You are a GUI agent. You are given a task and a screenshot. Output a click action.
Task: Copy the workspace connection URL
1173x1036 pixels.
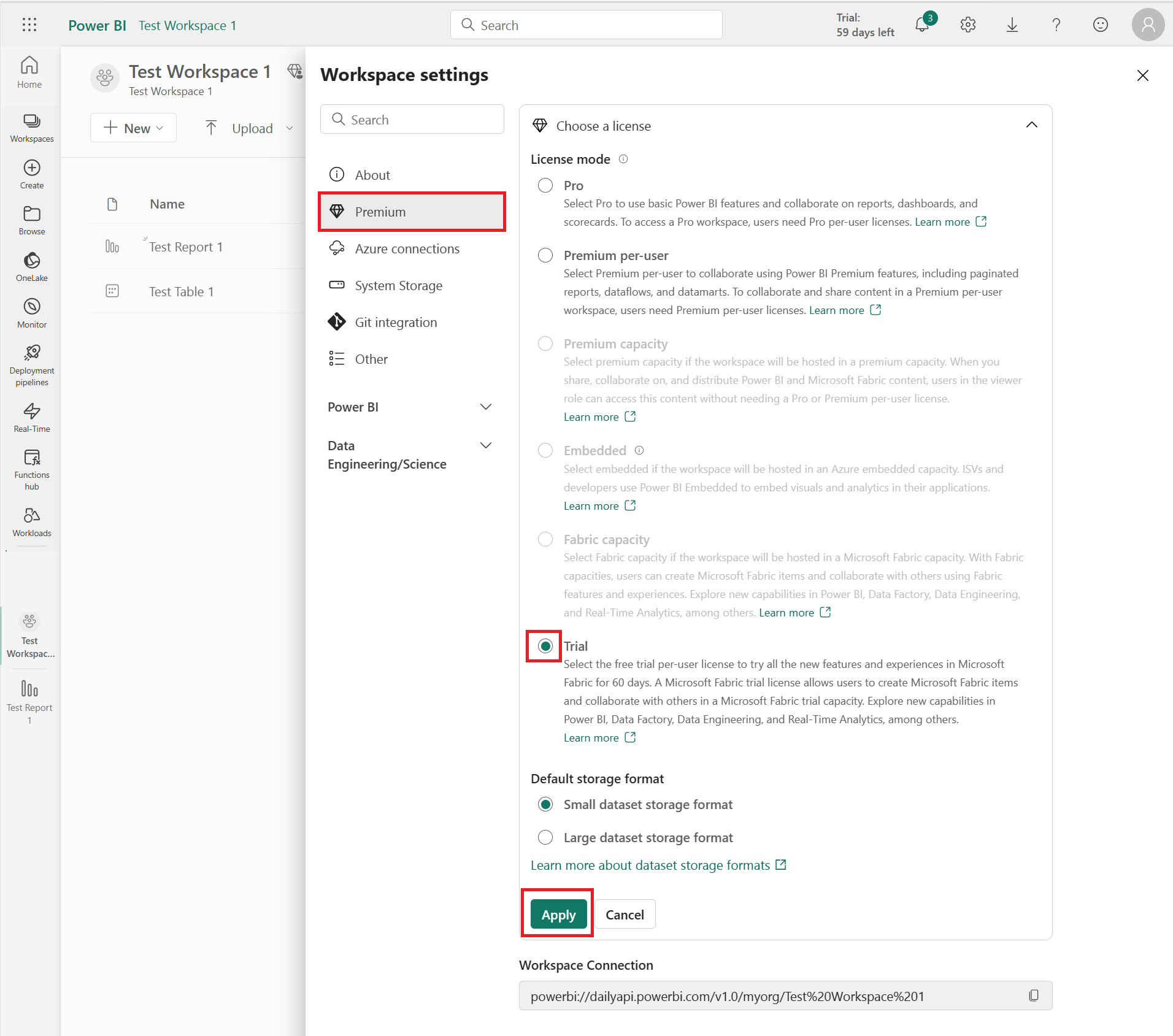coord(1034,996)
